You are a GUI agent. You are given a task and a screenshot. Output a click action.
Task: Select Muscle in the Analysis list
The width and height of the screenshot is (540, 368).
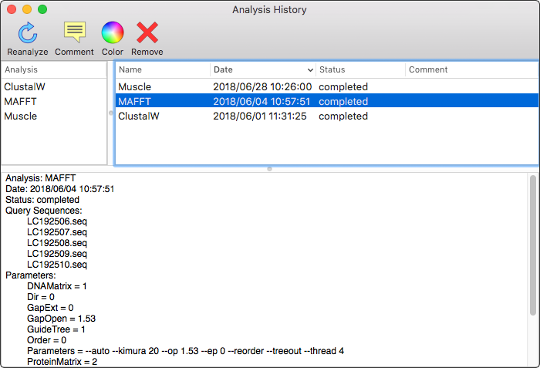pyautogui.click(x=20, y=116)
